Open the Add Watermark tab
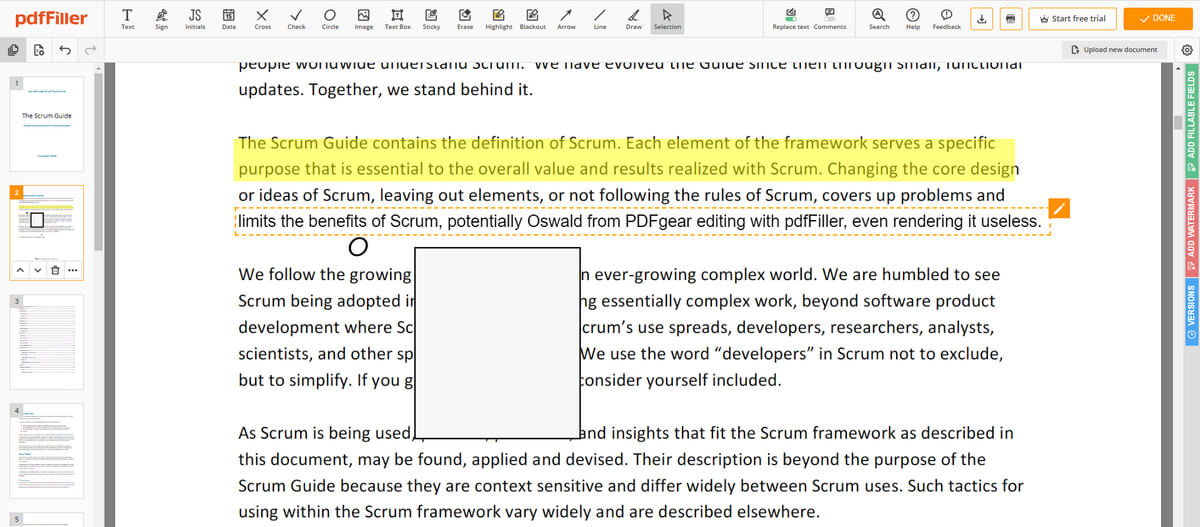1200x527 pixels. (x=1191, y=226)
